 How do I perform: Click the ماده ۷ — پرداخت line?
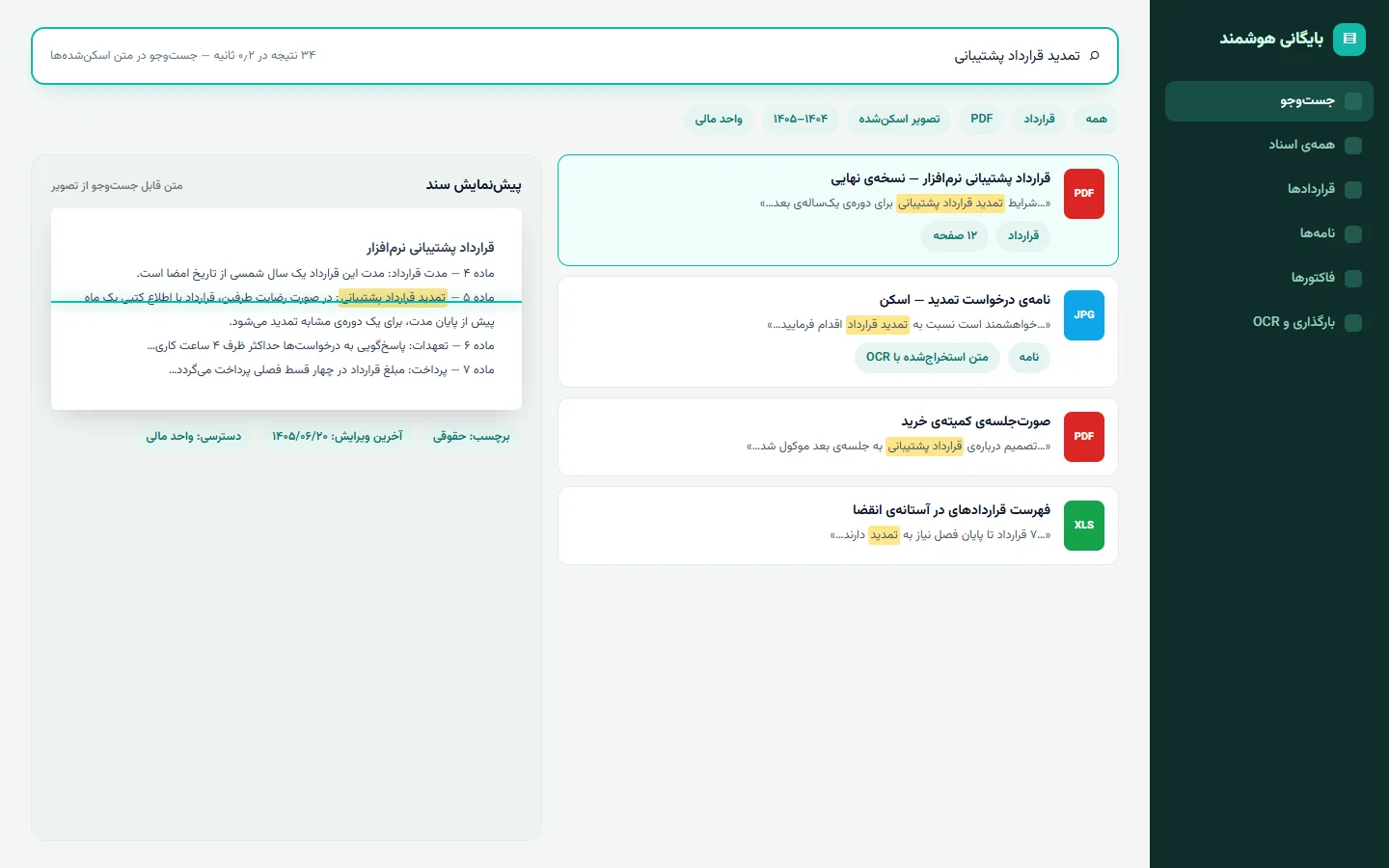pyautogui.click(x=332, y=370)
